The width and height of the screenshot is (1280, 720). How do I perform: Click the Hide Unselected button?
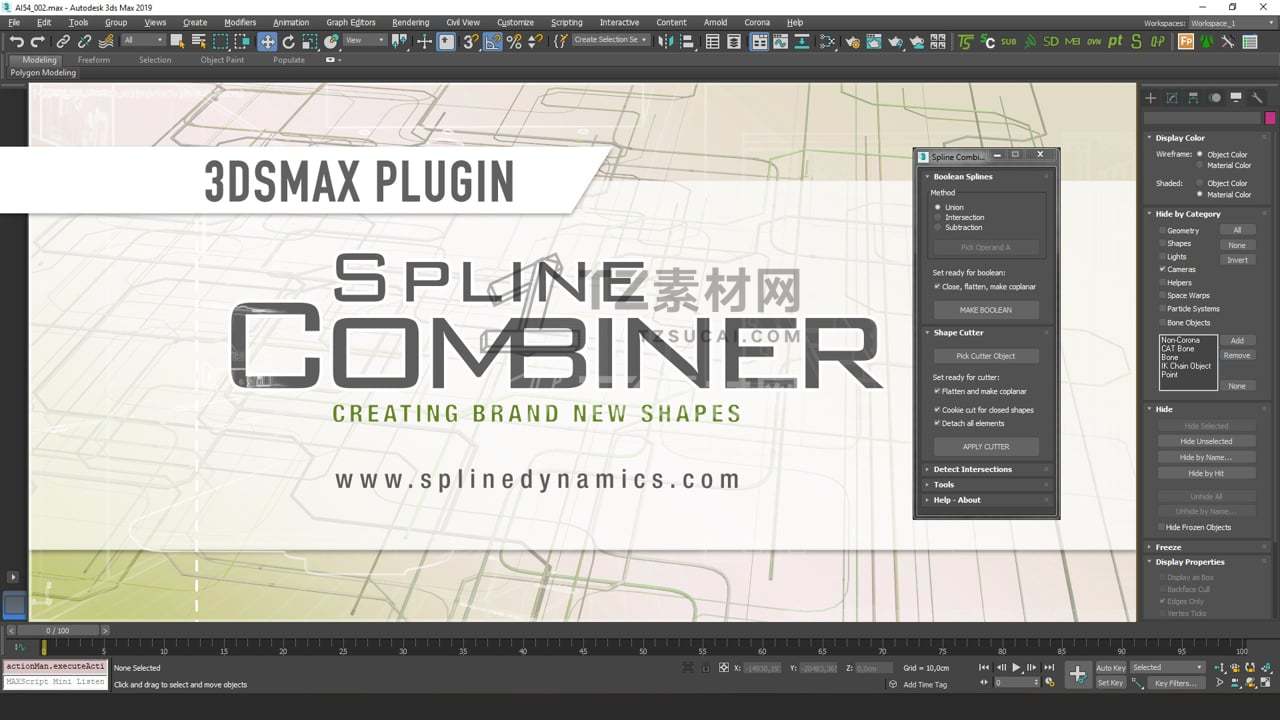(1206, 442)
